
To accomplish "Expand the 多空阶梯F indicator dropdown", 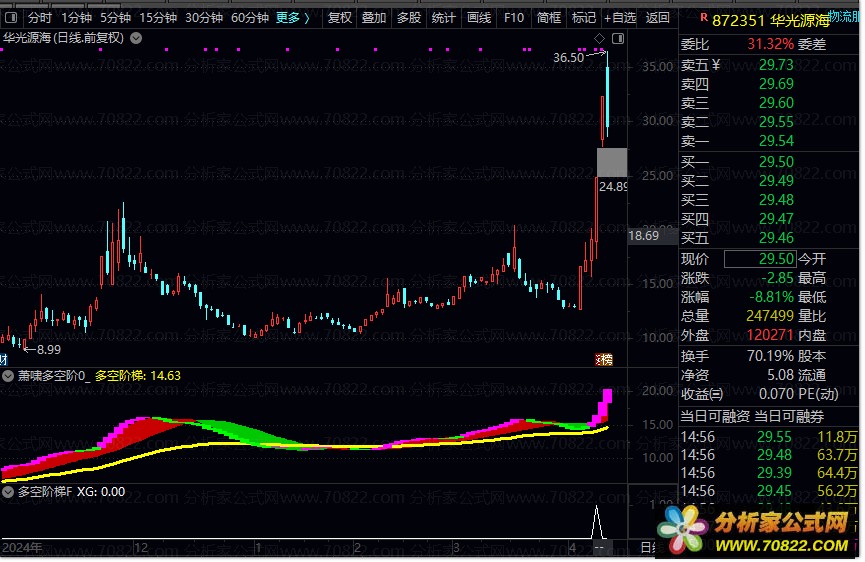I will coord(9,492).
